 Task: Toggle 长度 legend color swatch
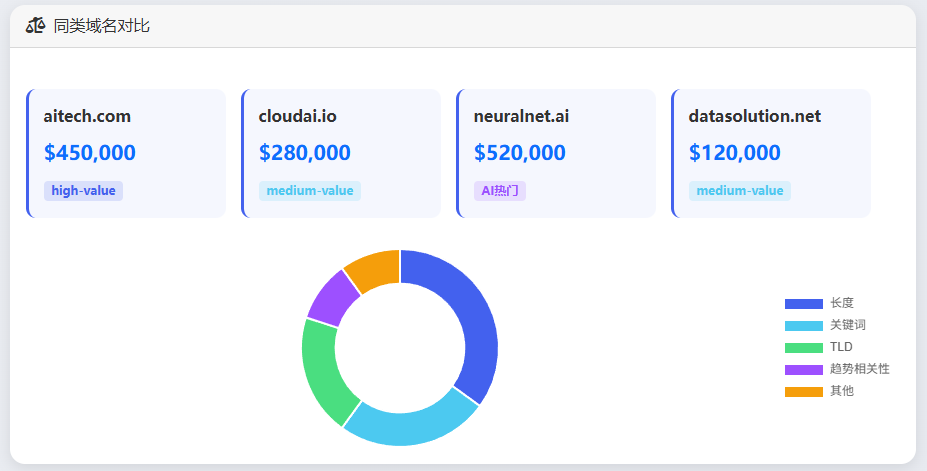pyautogui.click(x=803, y=304)
